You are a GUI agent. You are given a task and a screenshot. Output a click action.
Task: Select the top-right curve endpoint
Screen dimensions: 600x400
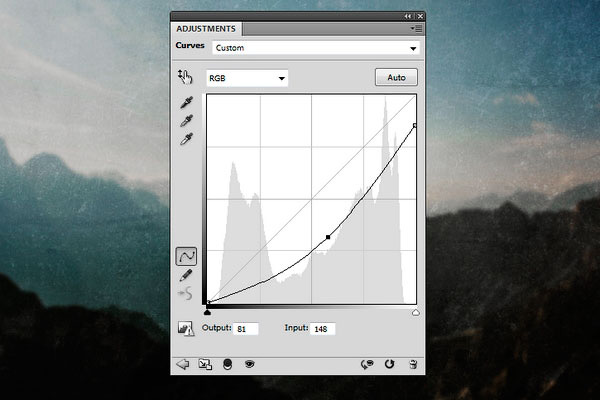tap(415, 126)
